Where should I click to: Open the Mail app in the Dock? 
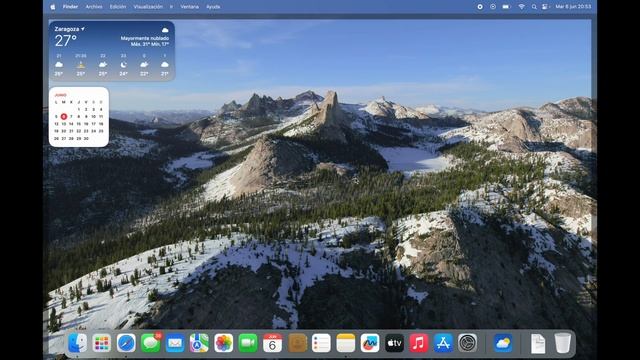point(175,343)
